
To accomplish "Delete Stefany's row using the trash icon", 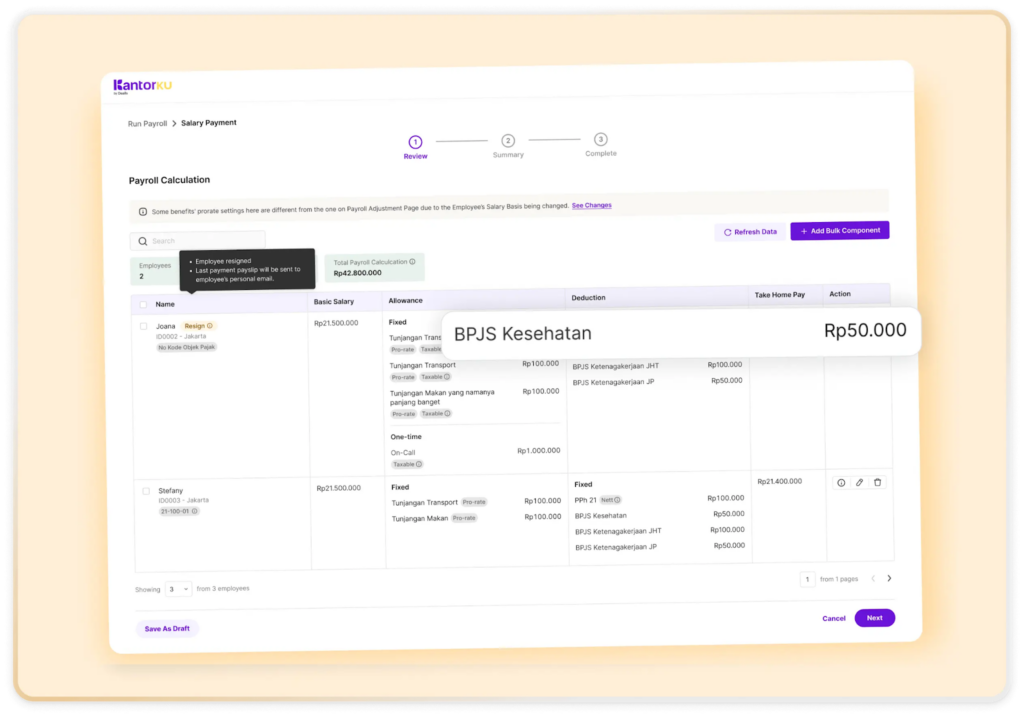I will click(x=878, y=483).
